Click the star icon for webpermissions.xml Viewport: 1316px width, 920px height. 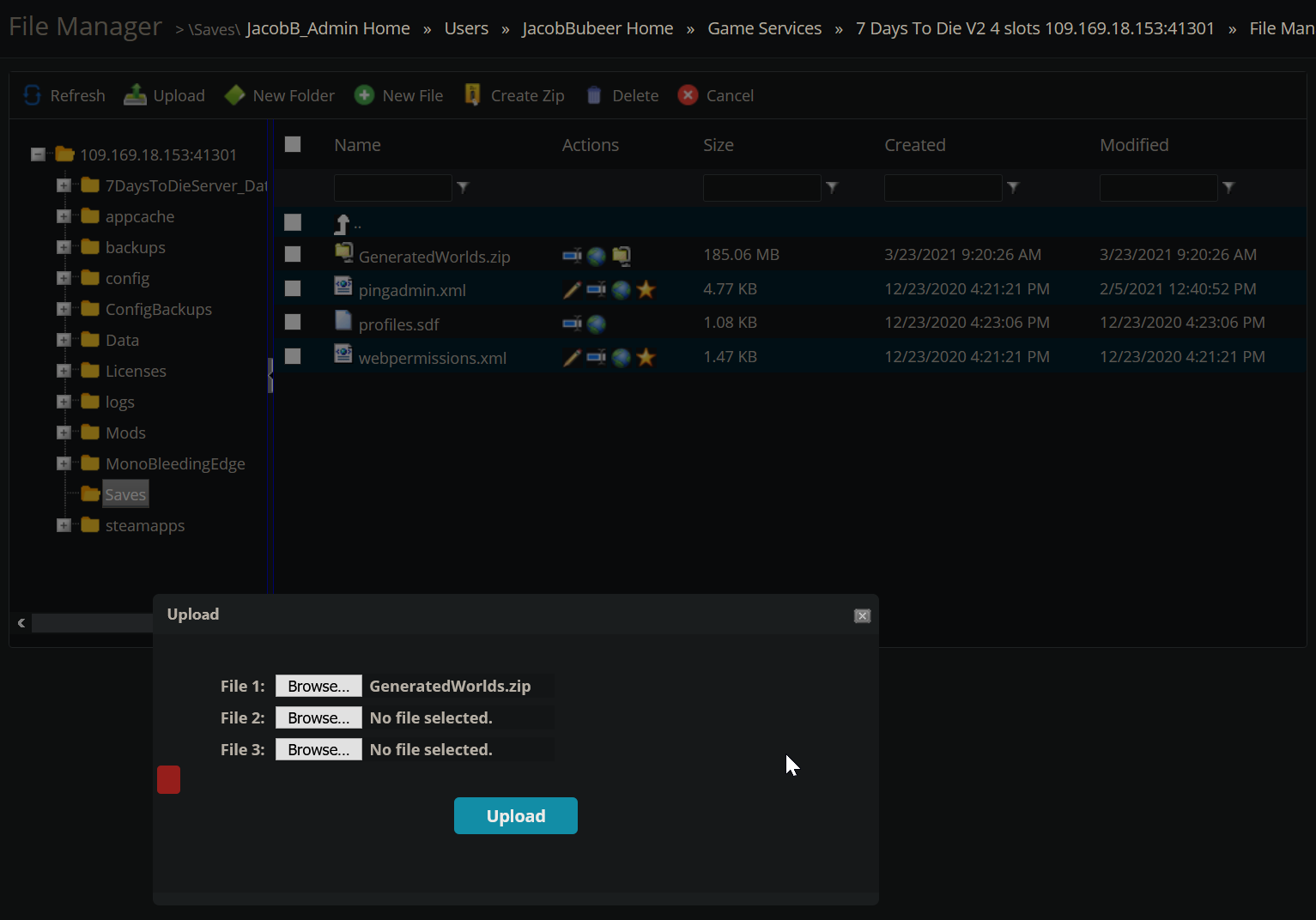[x=646, y=358]
